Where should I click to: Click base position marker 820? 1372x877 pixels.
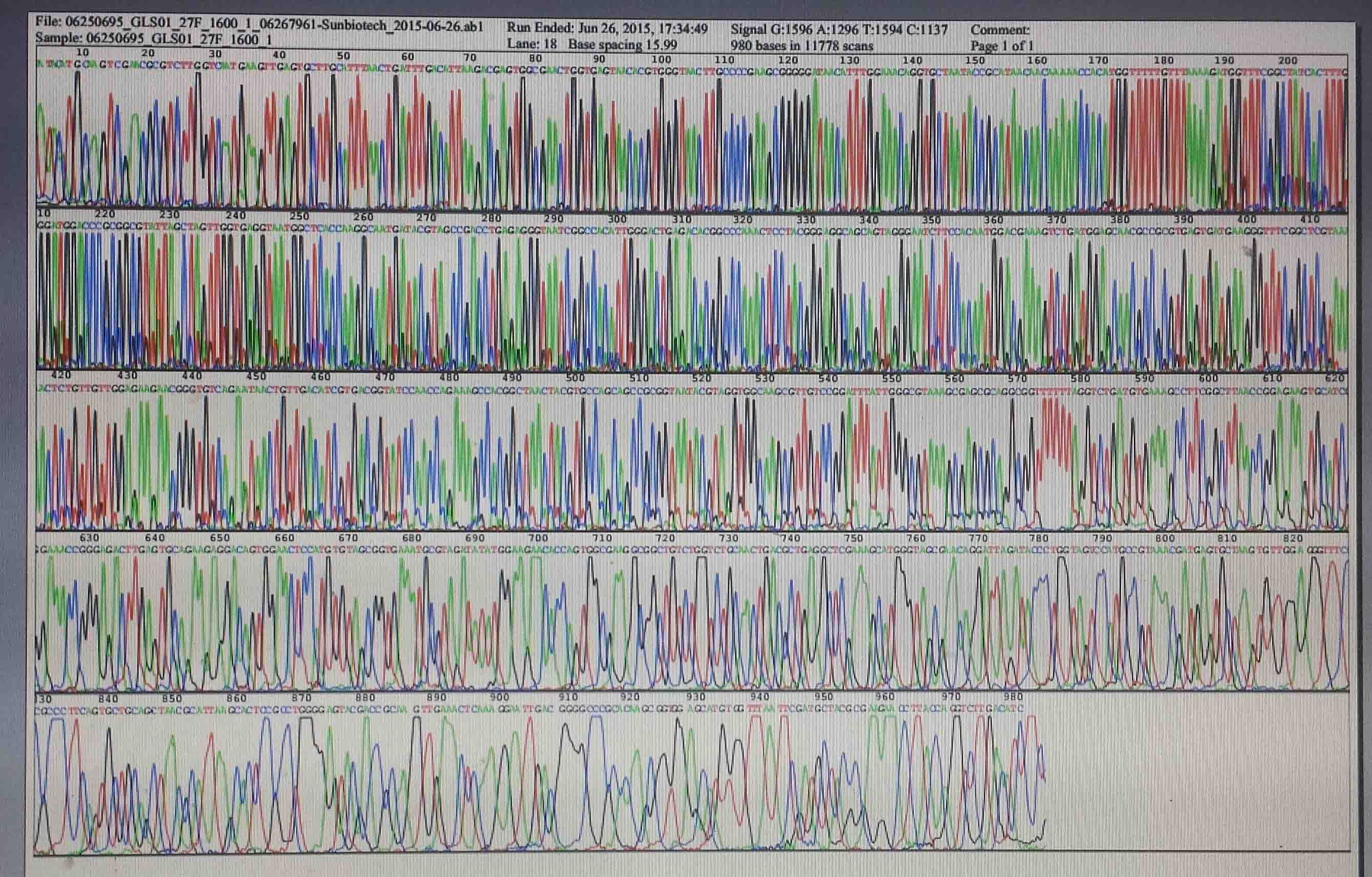pos(1293,538)
